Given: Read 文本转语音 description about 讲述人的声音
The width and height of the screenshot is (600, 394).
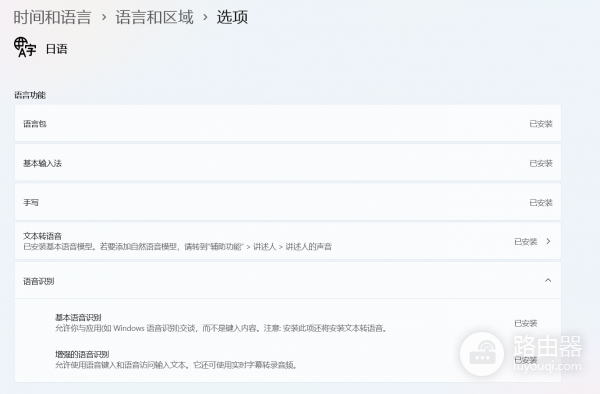Looking at the screenshot, I should 178,247.
